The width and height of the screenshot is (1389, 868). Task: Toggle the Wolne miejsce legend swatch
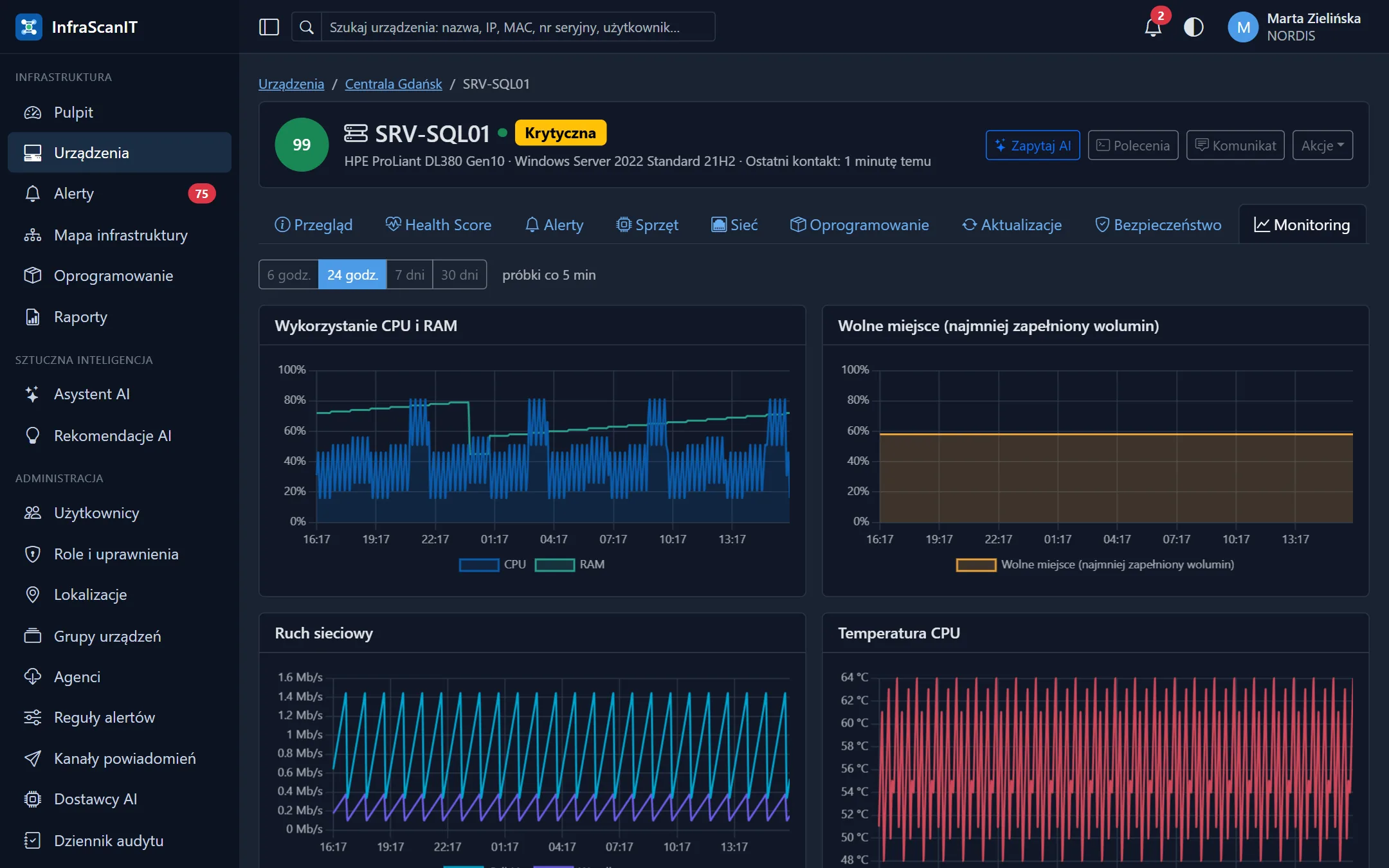click(x=976, y=565)
